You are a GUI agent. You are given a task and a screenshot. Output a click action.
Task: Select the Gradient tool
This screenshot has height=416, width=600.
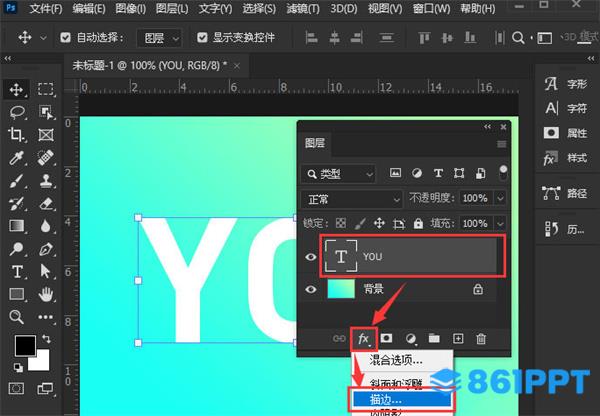(16, 226)
